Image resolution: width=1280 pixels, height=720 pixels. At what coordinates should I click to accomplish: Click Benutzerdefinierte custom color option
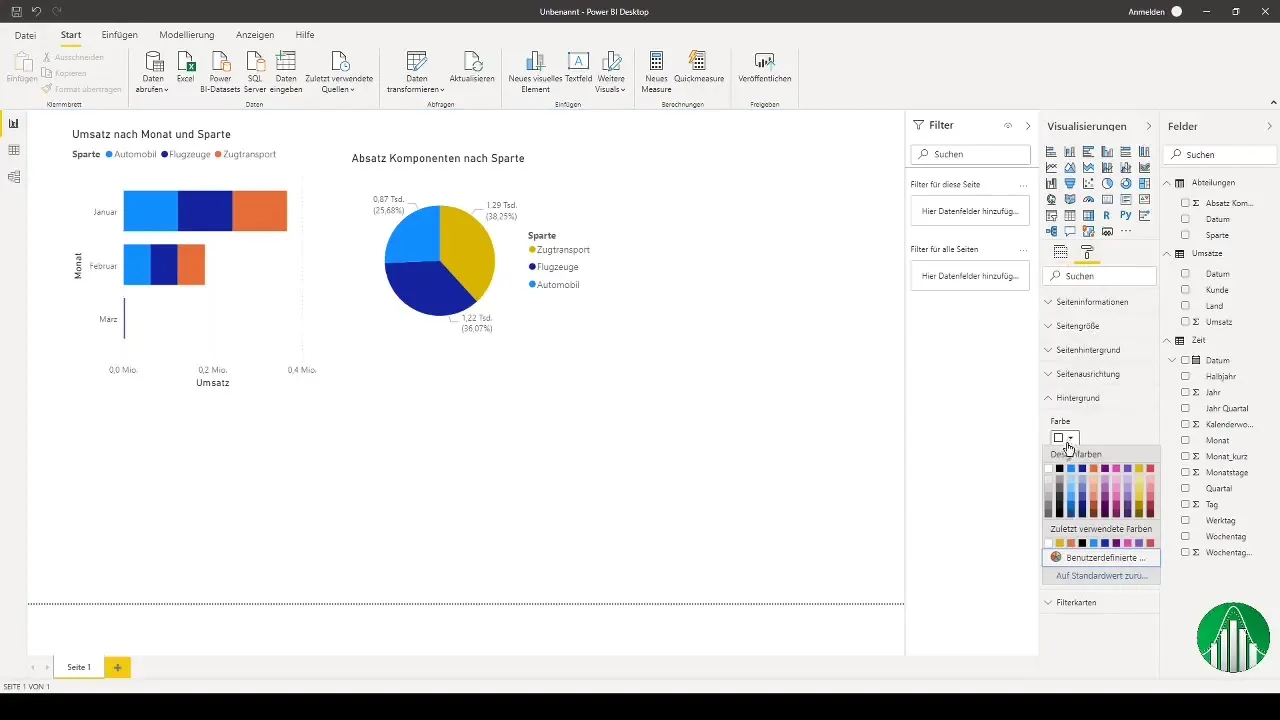point(1100,557)
